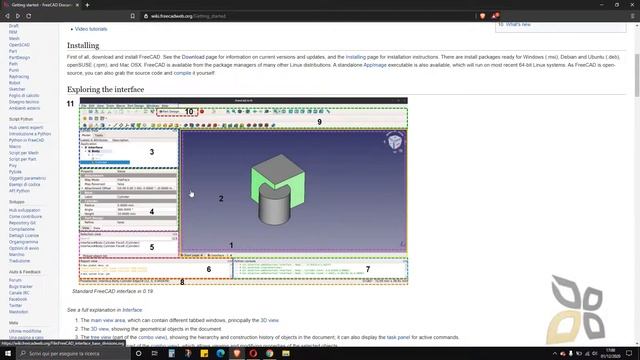Open Forum in the sidebar

click(x=15, y=280)
